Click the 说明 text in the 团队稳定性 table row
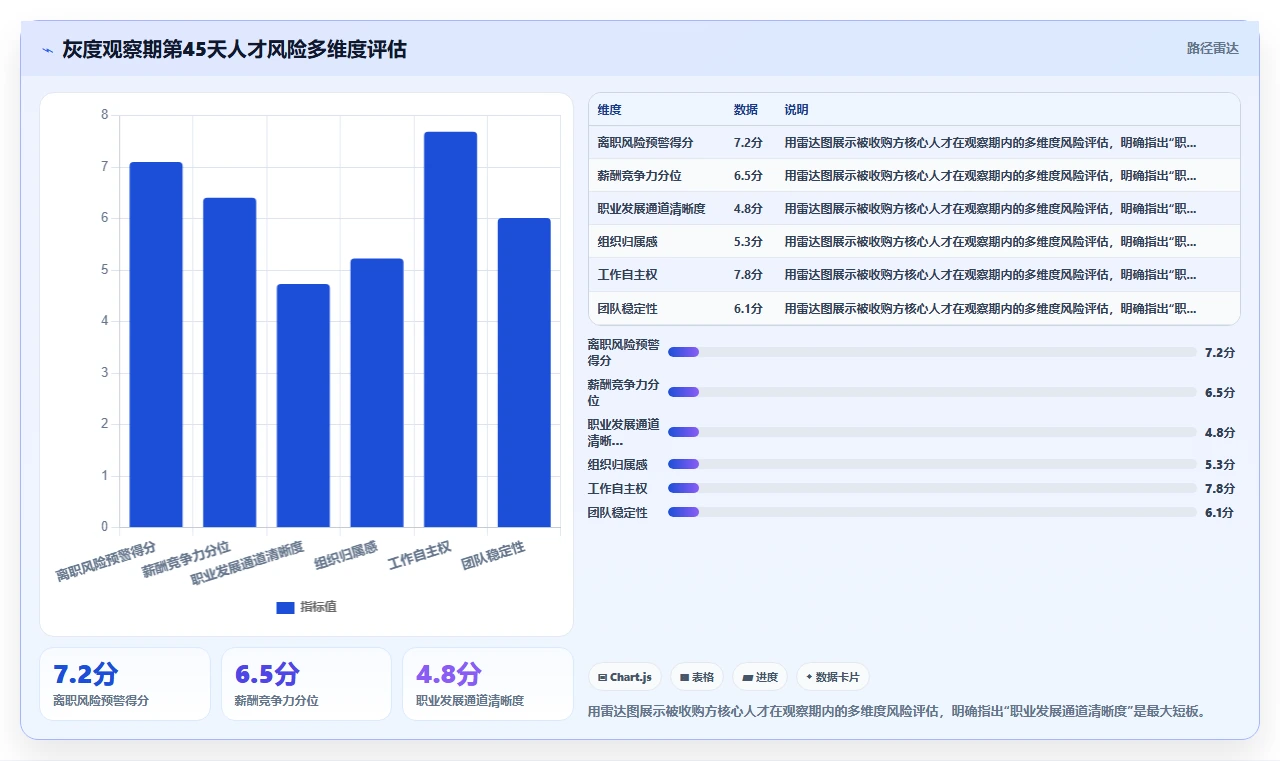The width and height of the screenshot is (1280, 761). coord(990,308)
